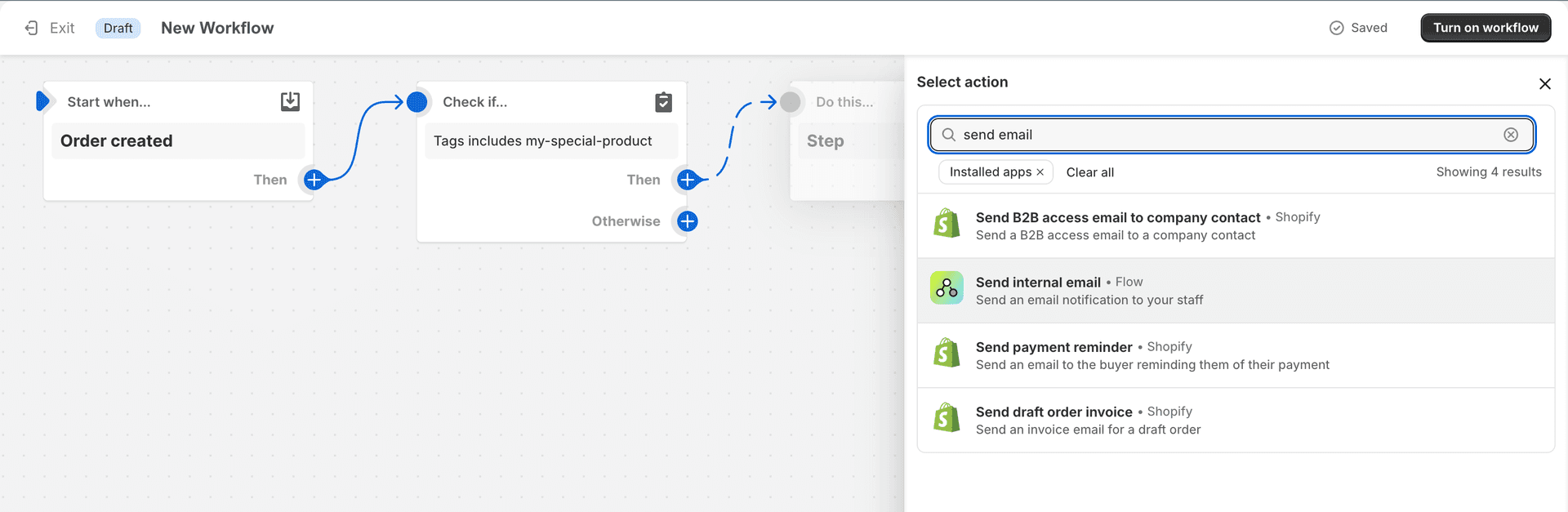Click Start when... header text
Viewport: 1568px width, 512px height.
point(109,102)
